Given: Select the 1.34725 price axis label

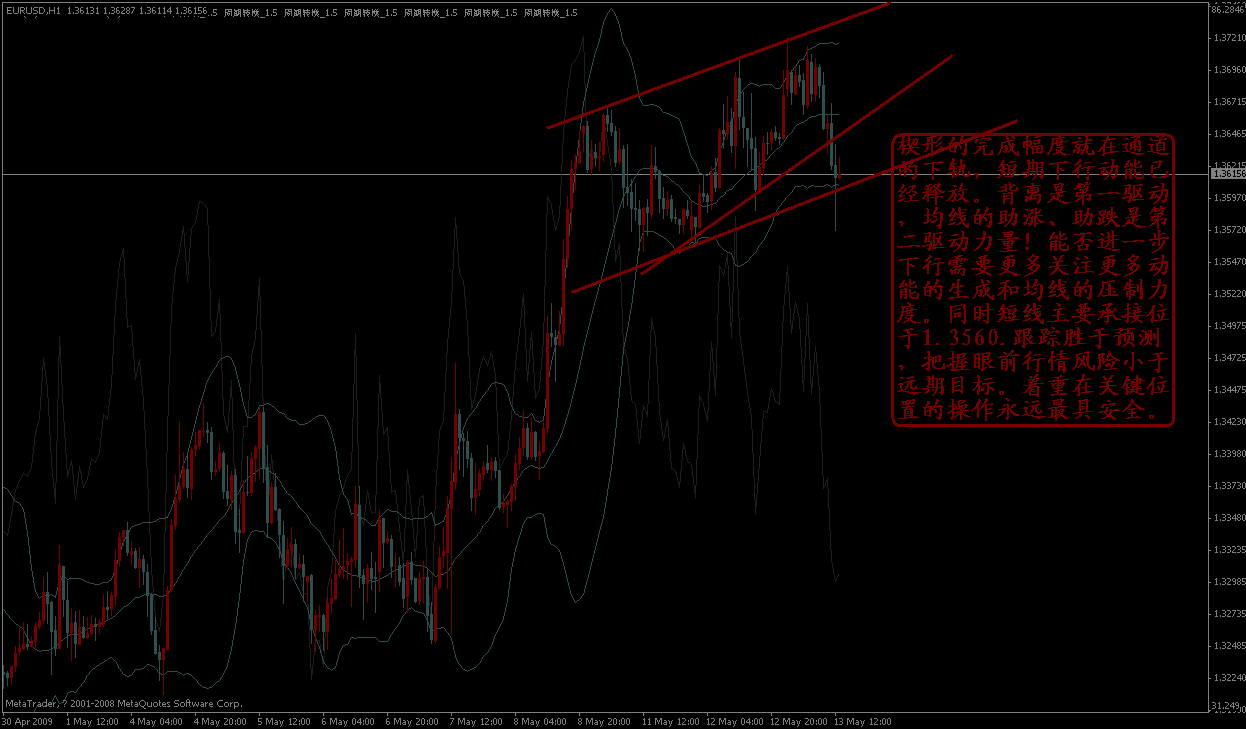Looking at the screenshot, I should (1228, 358).
